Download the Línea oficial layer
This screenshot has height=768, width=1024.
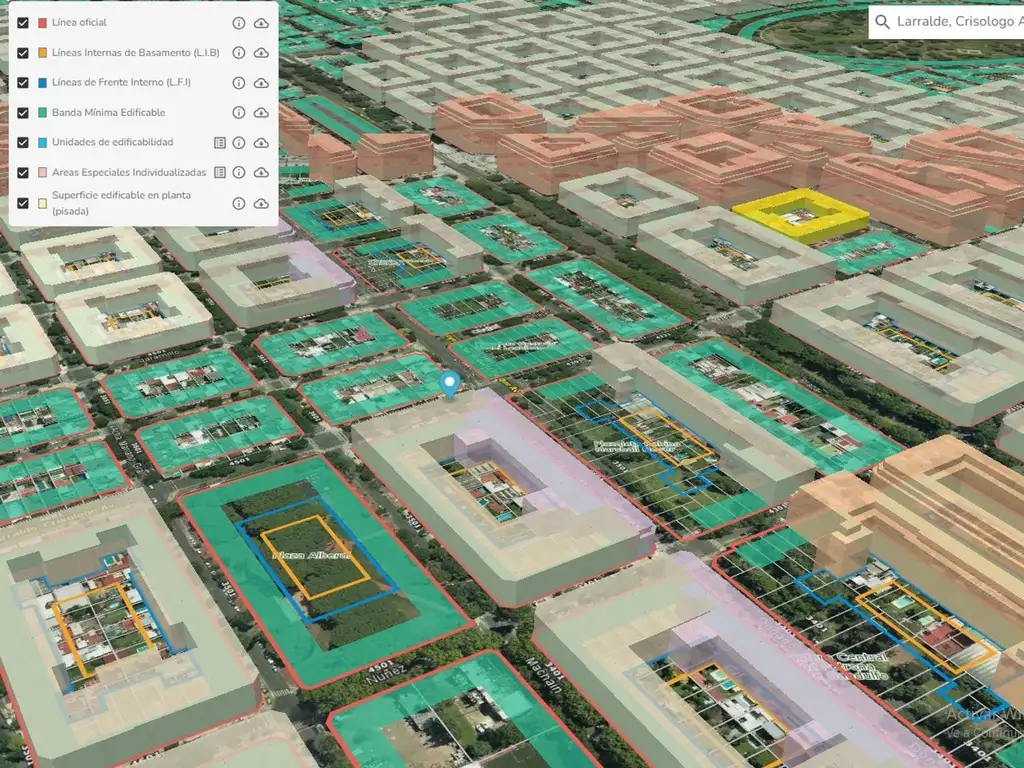261,23
